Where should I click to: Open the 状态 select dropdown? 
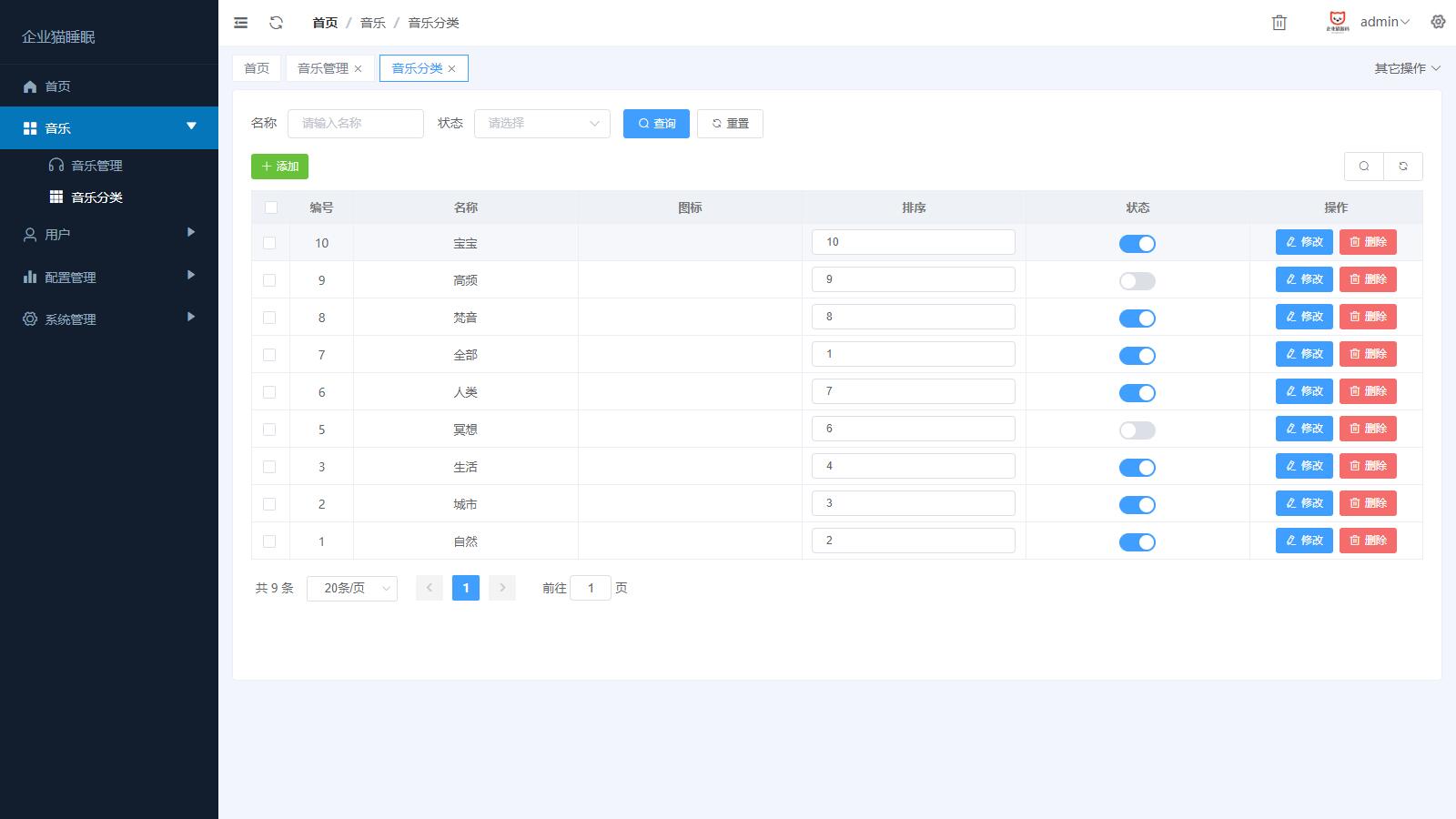(x=541, y=124)
